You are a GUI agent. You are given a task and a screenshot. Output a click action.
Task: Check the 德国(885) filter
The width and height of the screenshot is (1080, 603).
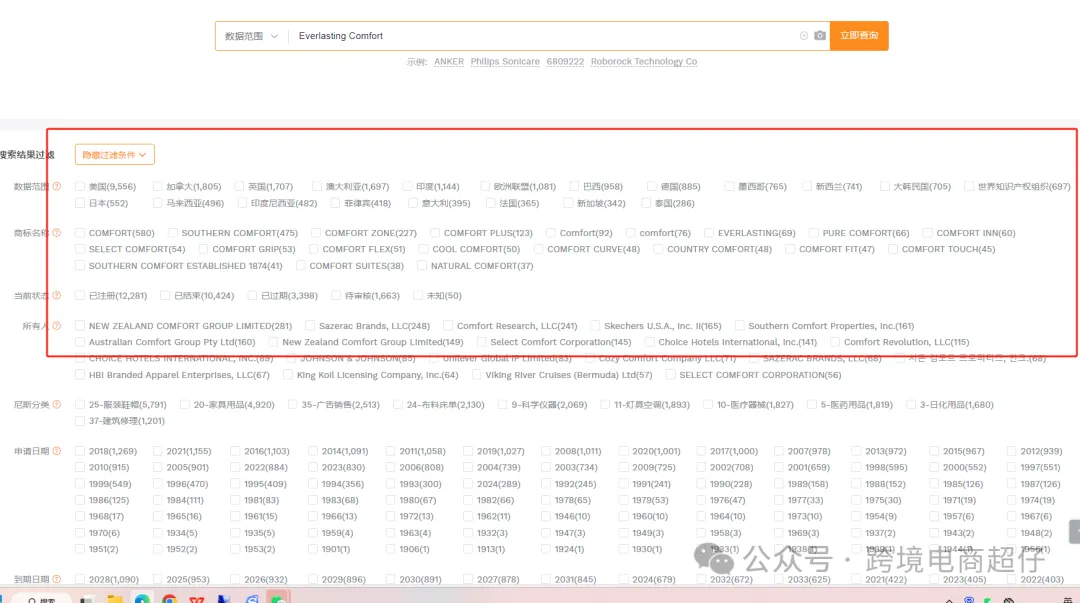652,187
